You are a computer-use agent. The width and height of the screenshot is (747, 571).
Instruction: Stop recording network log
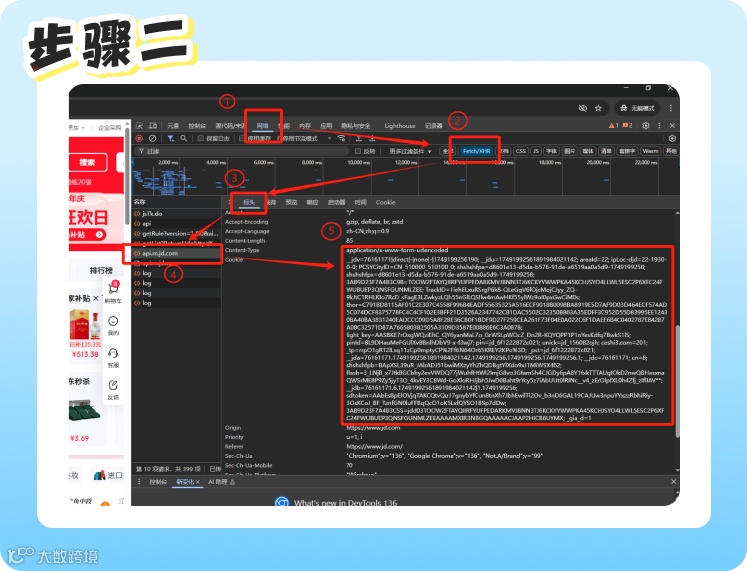coord(139,139)
